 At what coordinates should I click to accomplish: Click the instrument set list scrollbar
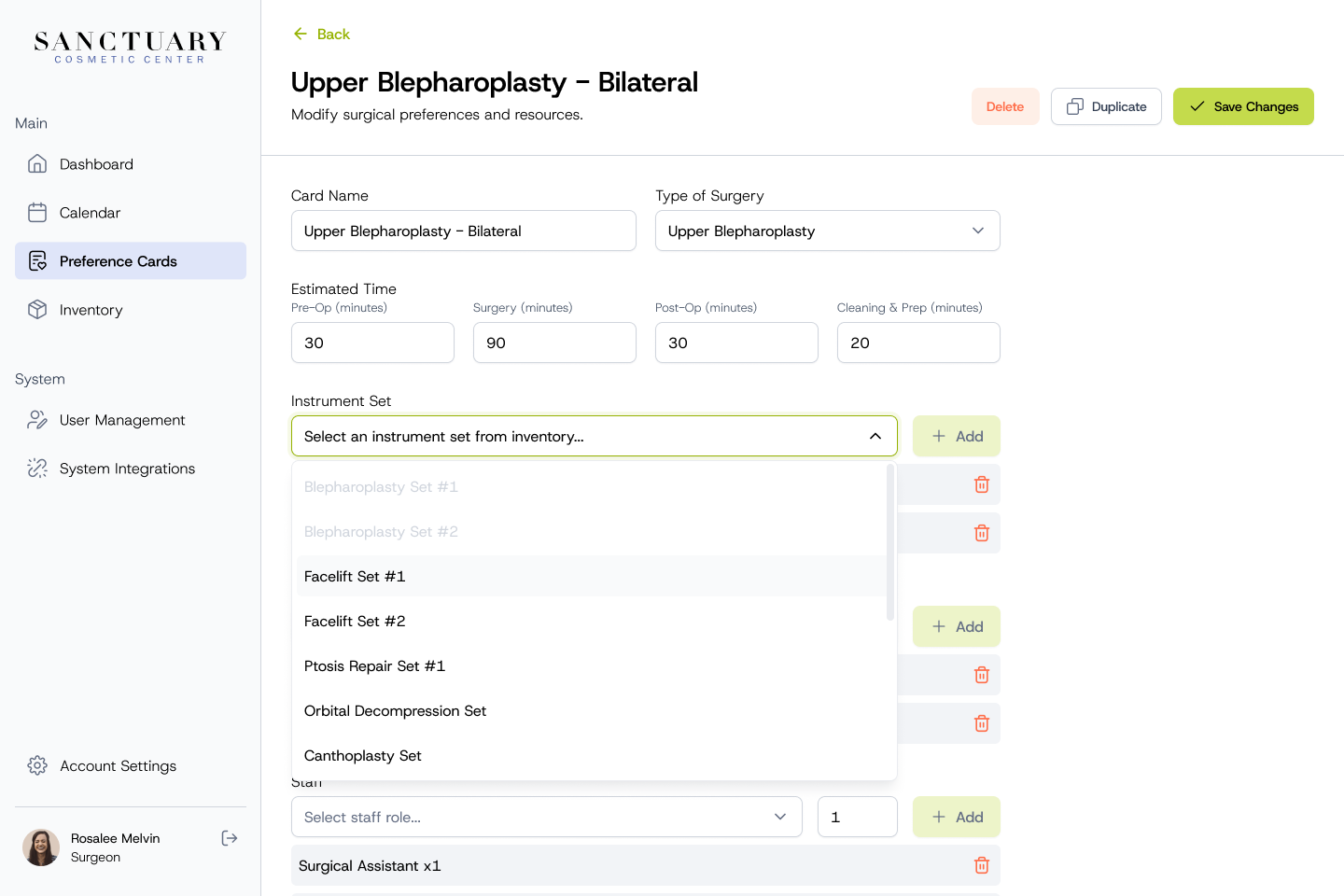[x=890, y=542]
